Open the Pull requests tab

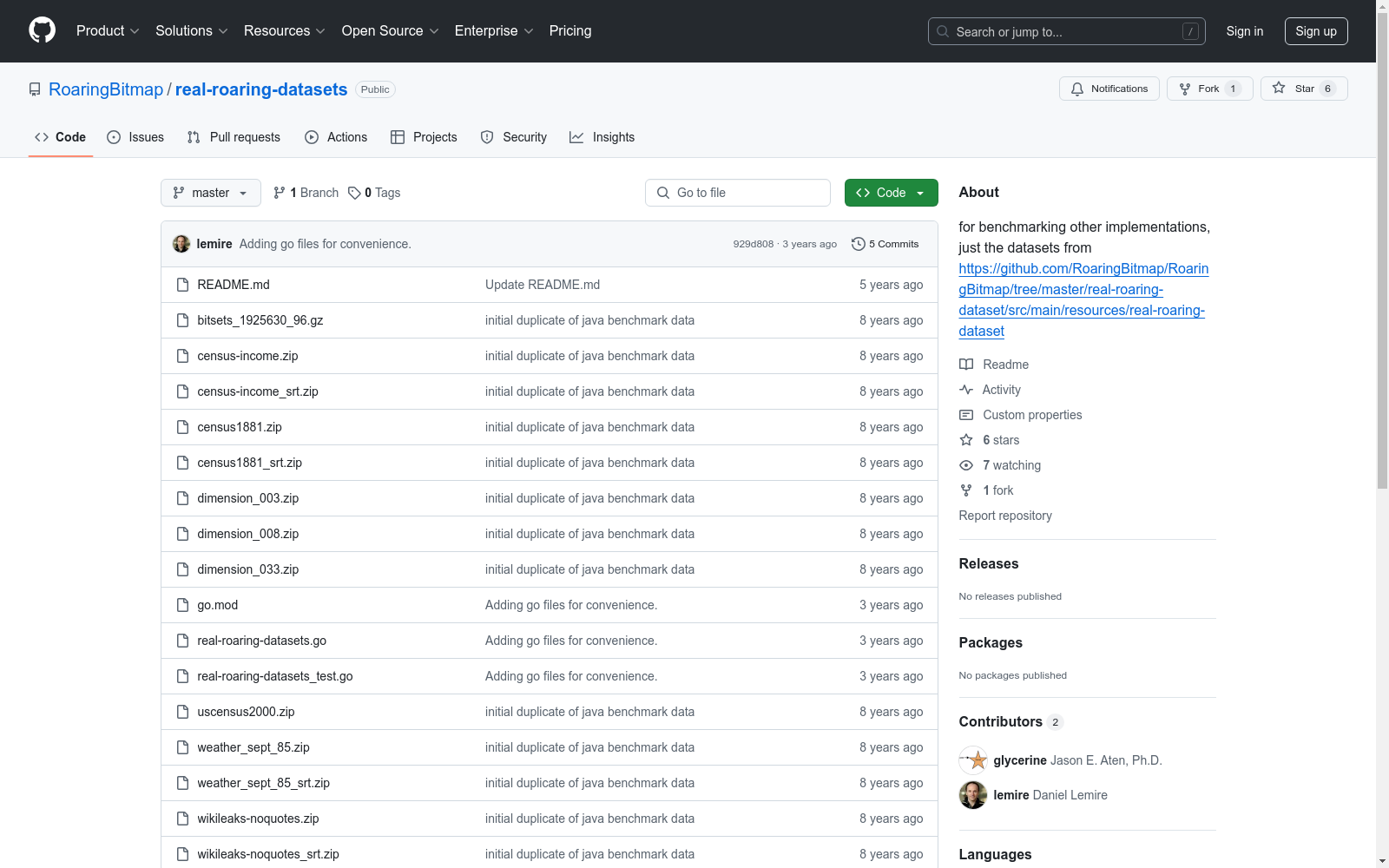pyautogui.click(x=234, y=137)
